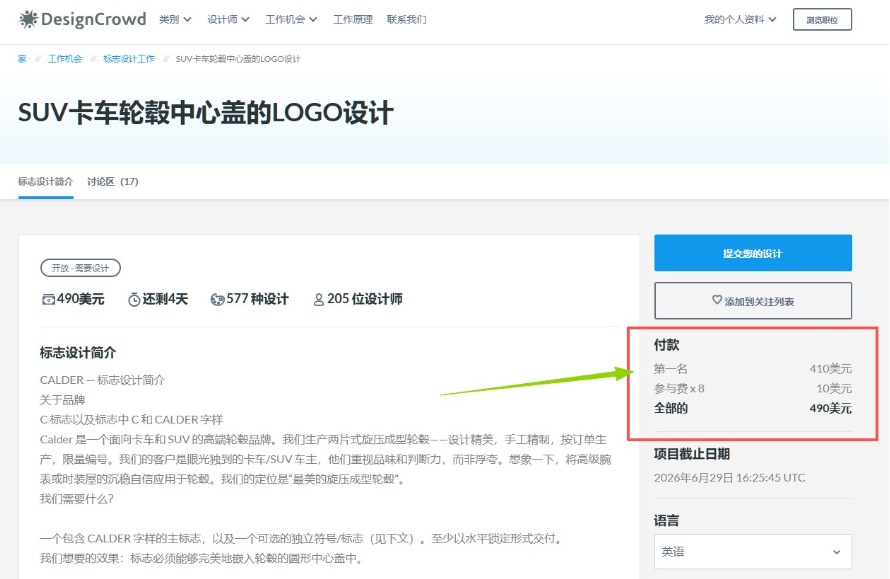Click the 付款 heading
The width and height of the screenshot is (890, 579).
pyautogui.click(x=666, y=345)
